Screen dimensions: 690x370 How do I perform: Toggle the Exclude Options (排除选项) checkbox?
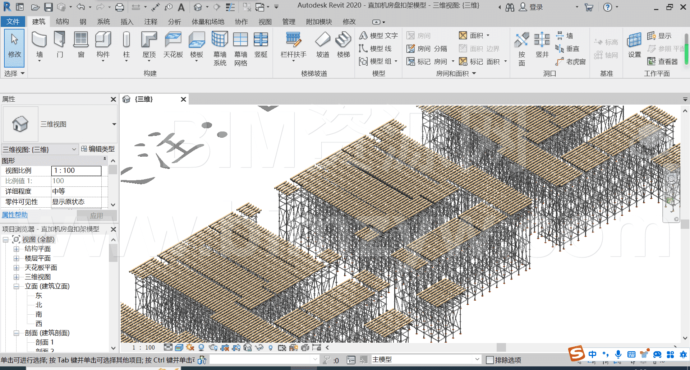[490, 360]
